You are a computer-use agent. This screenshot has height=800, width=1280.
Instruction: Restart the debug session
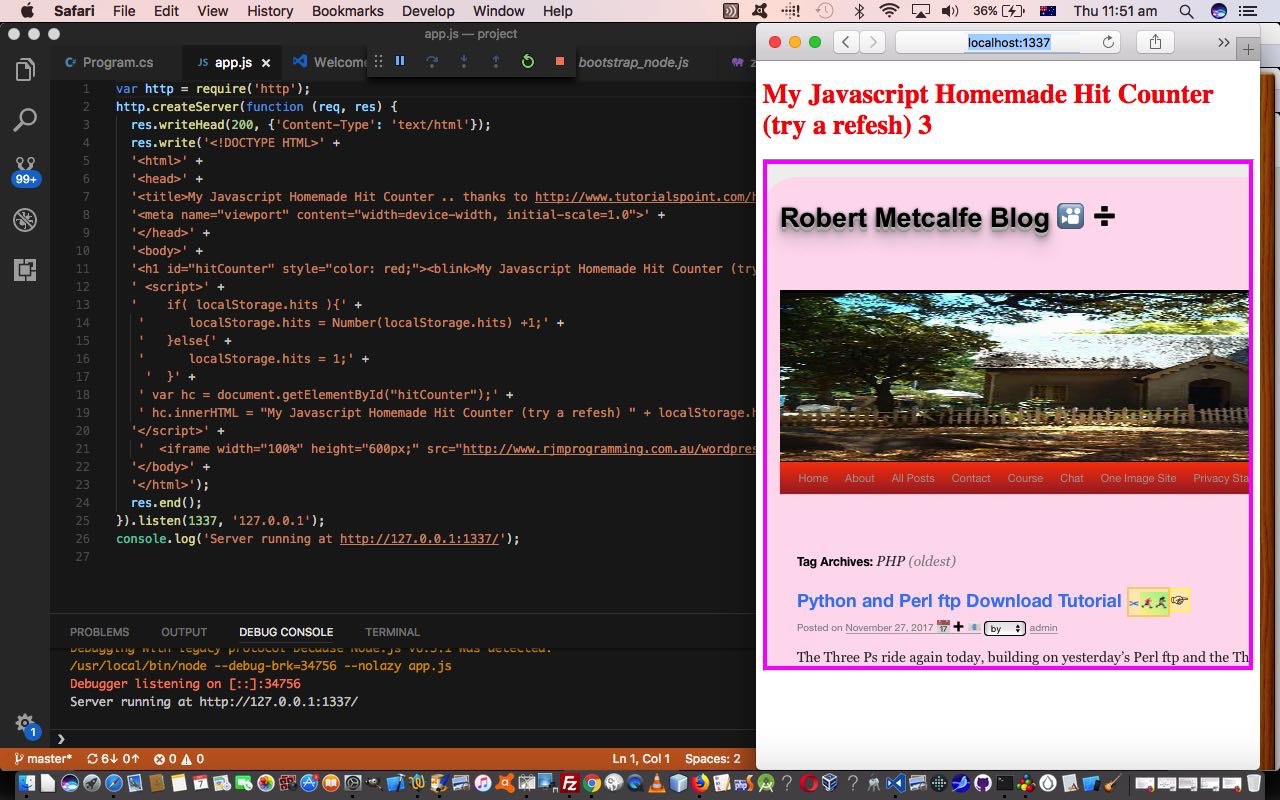(x=528, y=61)
